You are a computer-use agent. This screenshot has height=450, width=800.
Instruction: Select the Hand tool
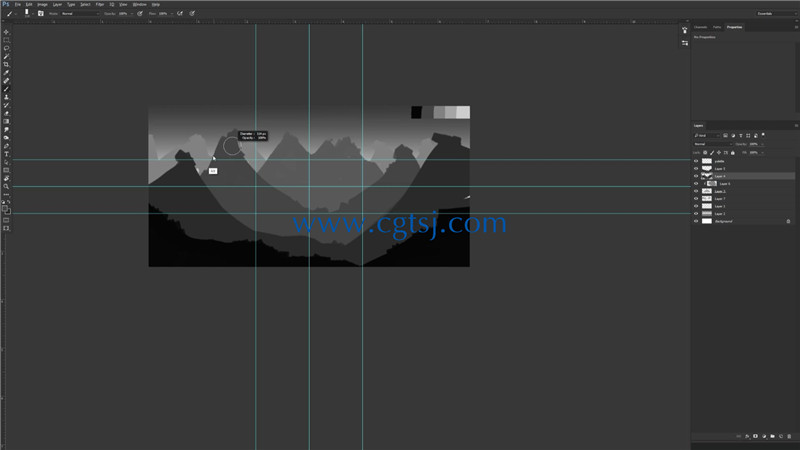coord(6,179)
